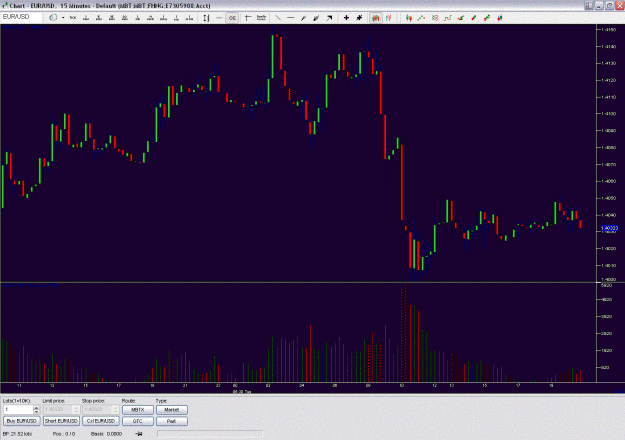Activate the crosshair cursor tool
Image resolution: width=625 pixels, height=440 pixels.
248,18
